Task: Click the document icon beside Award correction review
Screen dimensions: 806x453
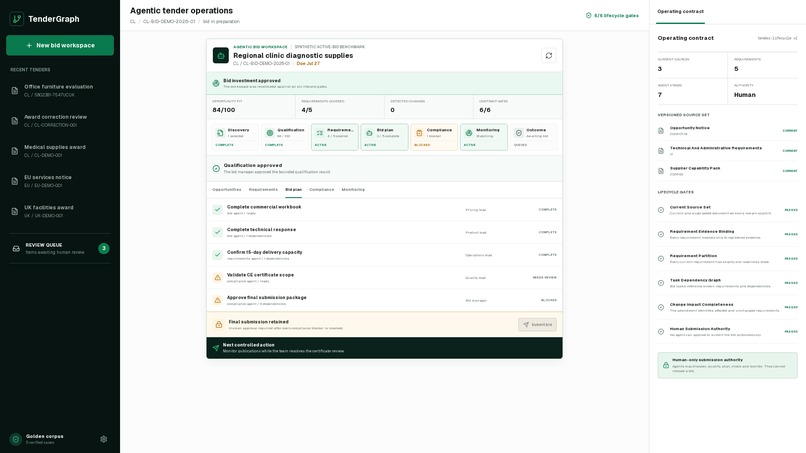Action: coord(14,121)
